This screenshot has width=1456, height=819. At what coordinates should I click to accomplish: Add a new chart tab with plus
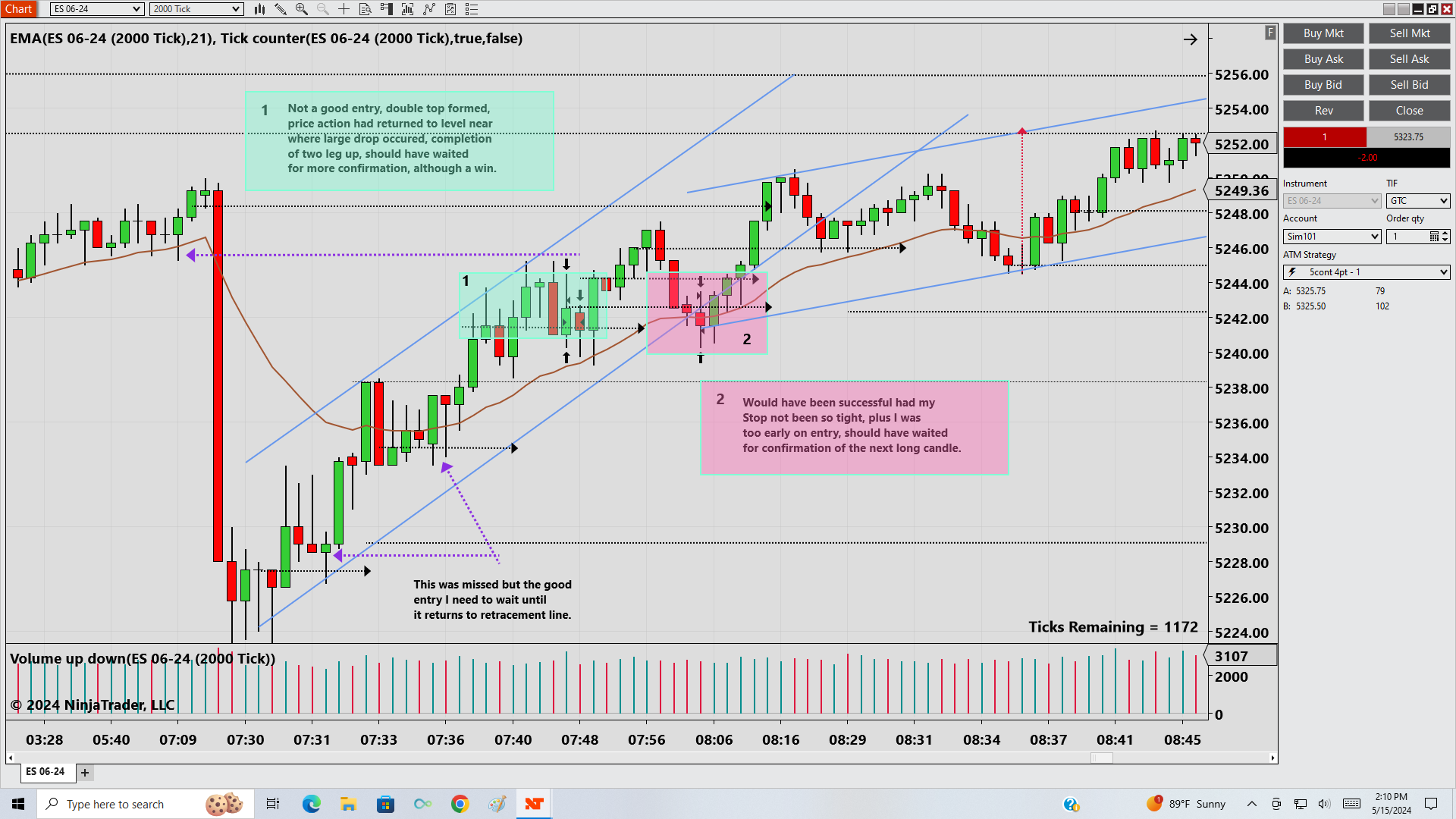(85, 773)
